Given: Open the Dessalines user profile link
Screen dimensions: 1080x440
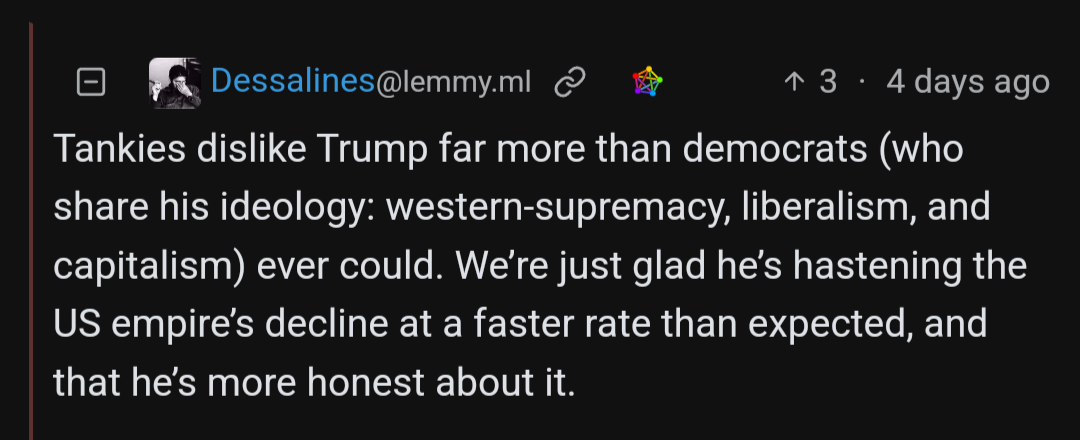Looking at the screenshot, I should coord(292,81).
